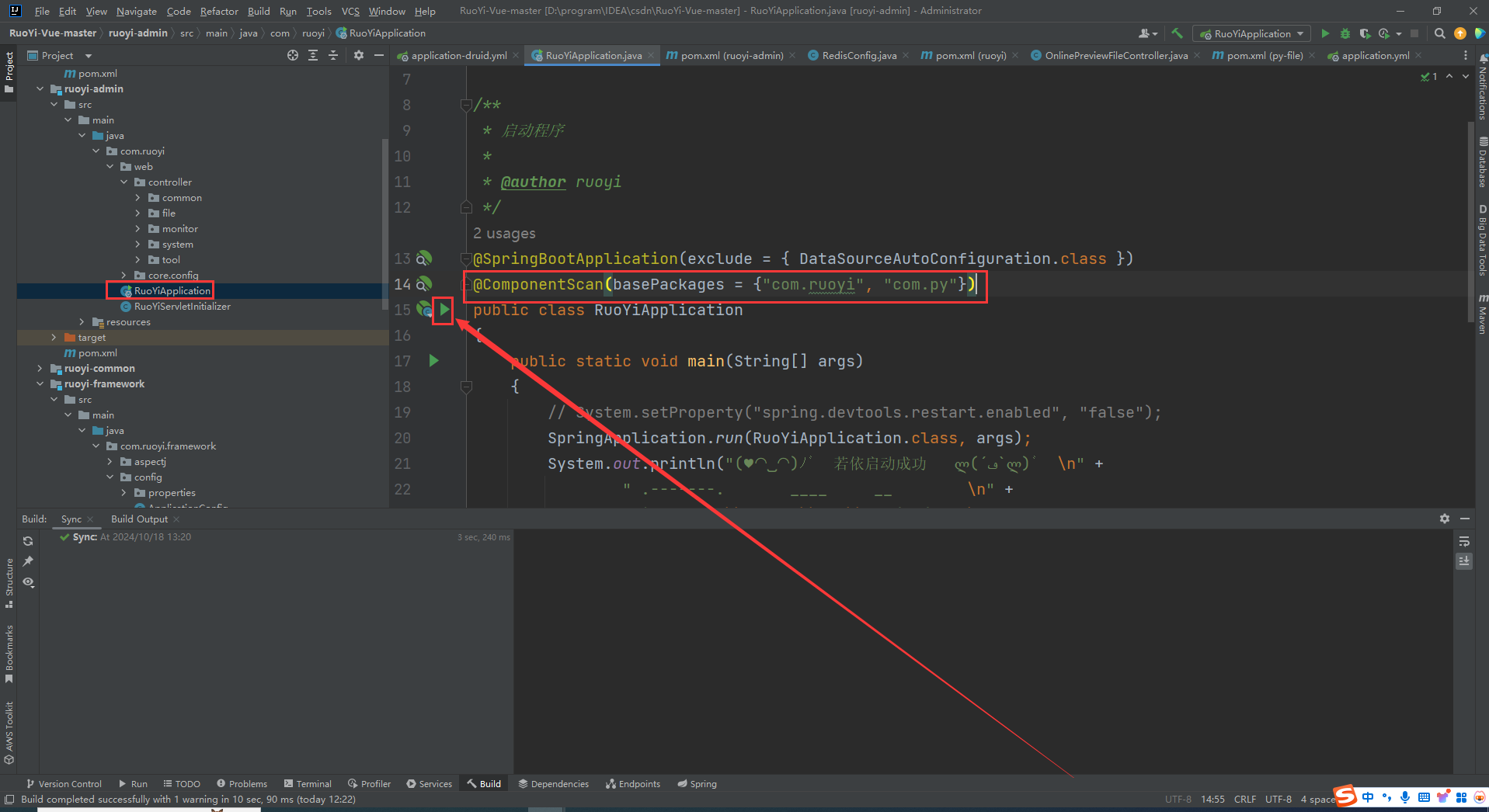This screenshot has height=812, width=1489.
Task: Toggle the Structure tool window
Action: (9, 583)
